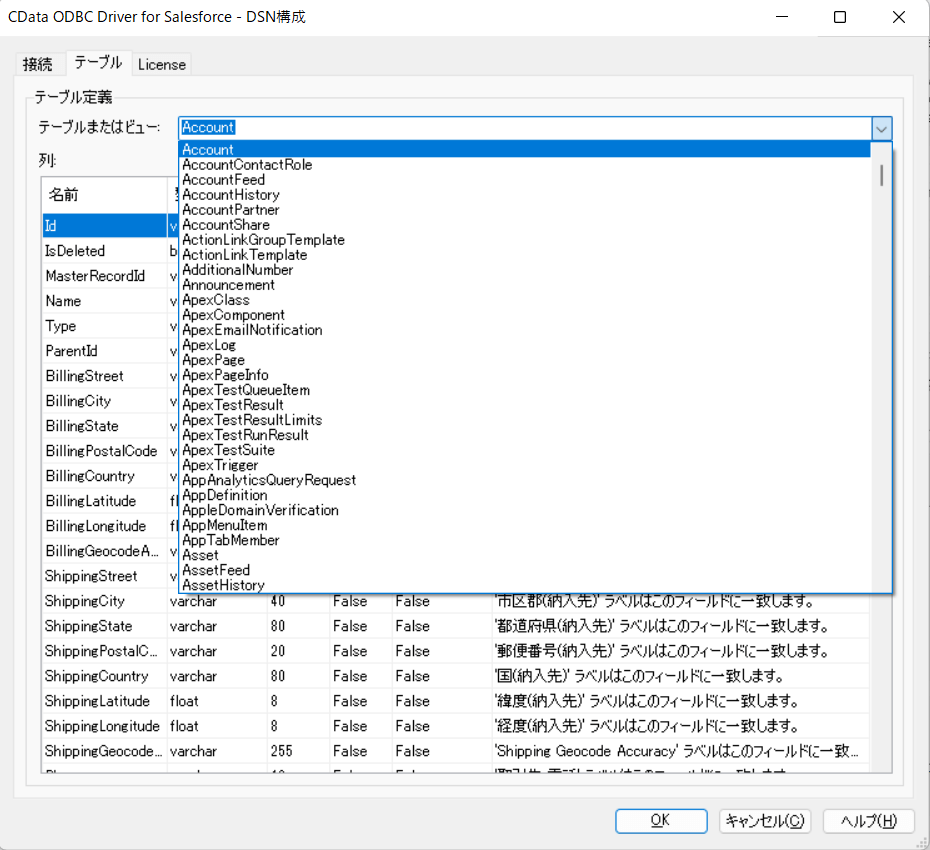Pick ApexClass in the dropdown
Image resolution: width=930 pixels, height=850 pixels.
[525, 300]
